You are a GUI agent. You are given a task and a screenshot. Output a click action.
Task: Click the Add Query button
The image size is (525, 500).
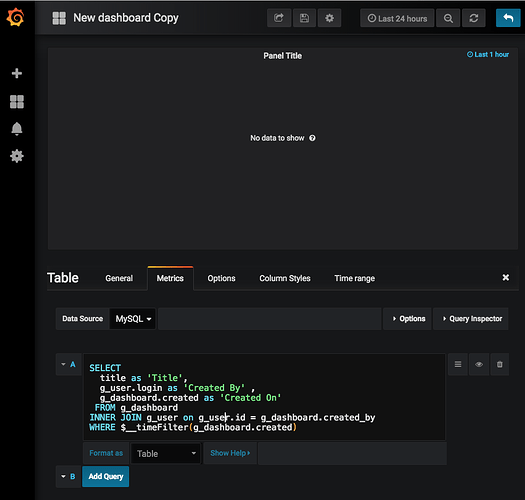click(105, 476)
